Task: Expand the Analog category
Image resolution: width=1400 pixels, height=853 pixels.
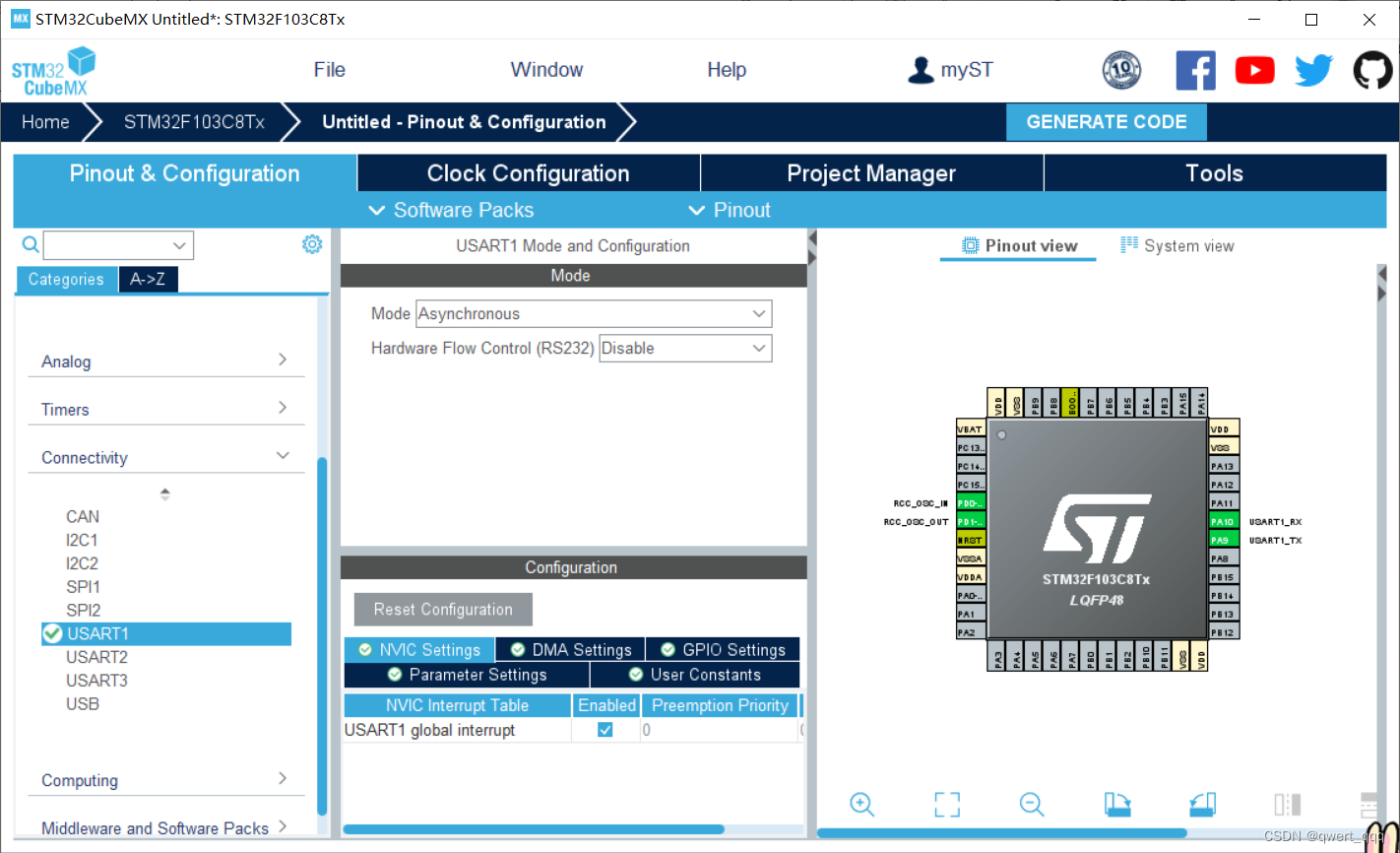Action: point(165,361)
